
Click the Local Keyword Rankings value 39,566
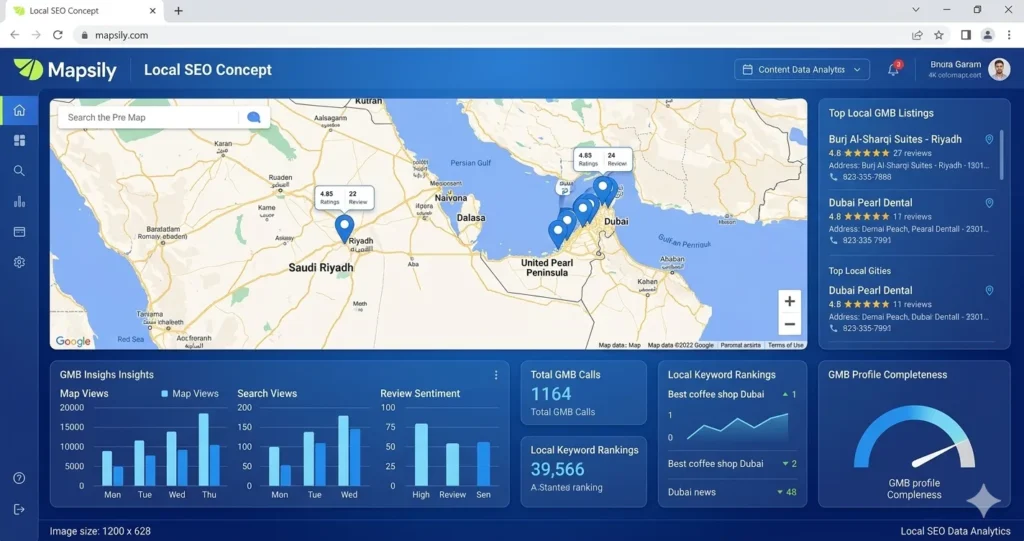[x=557, y=469]
